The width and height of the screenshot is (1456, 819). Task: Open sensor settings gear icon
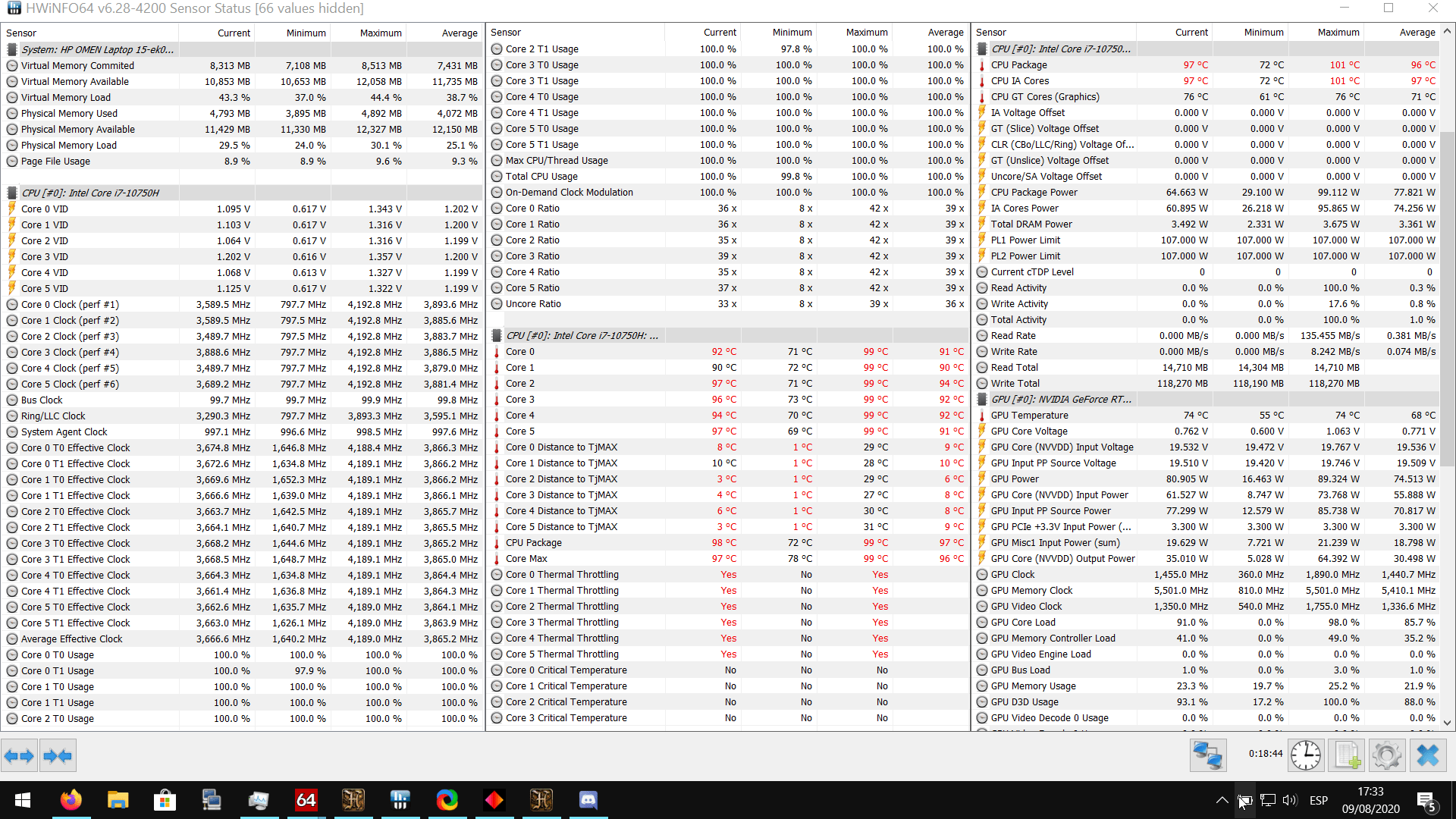[1386, 756]
